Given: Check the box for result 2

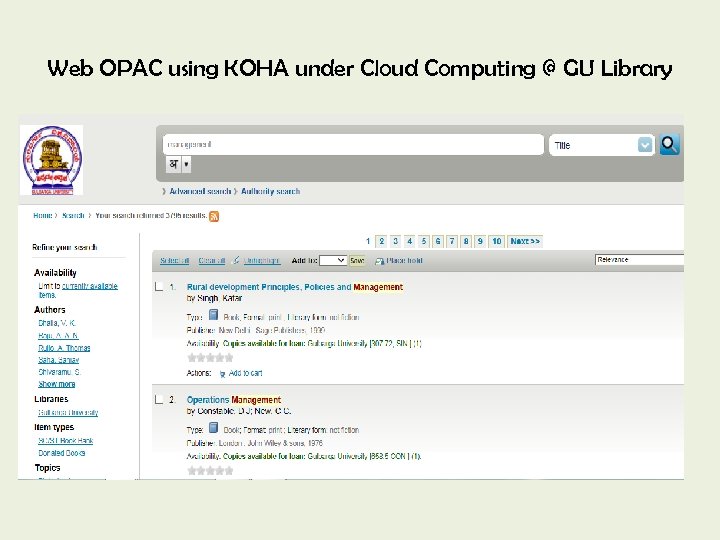Looking at the screenshot, I should click(x=159, y=399).
